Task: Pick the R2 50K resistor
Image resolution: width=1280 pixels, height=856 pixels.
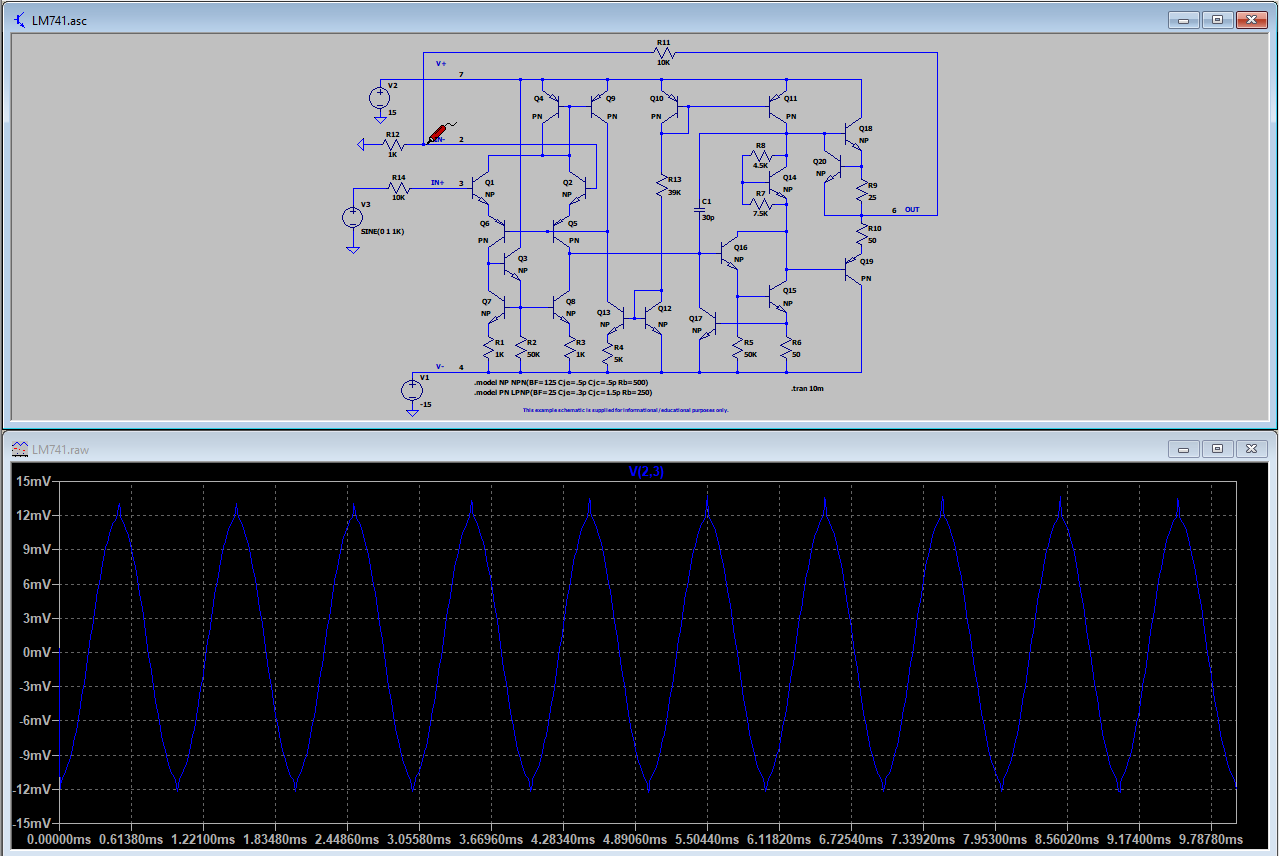Action: (x=520, y=347)
